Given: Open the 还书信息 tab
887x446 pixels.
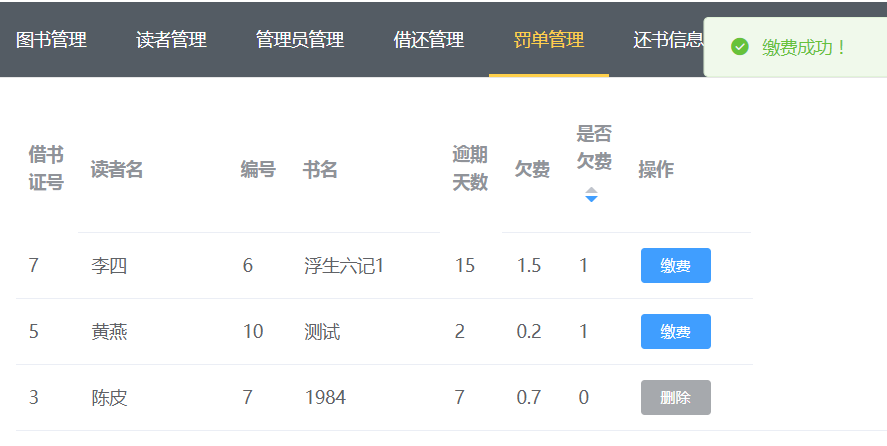Looking at the screenshot, I should (x=668, y=40).
